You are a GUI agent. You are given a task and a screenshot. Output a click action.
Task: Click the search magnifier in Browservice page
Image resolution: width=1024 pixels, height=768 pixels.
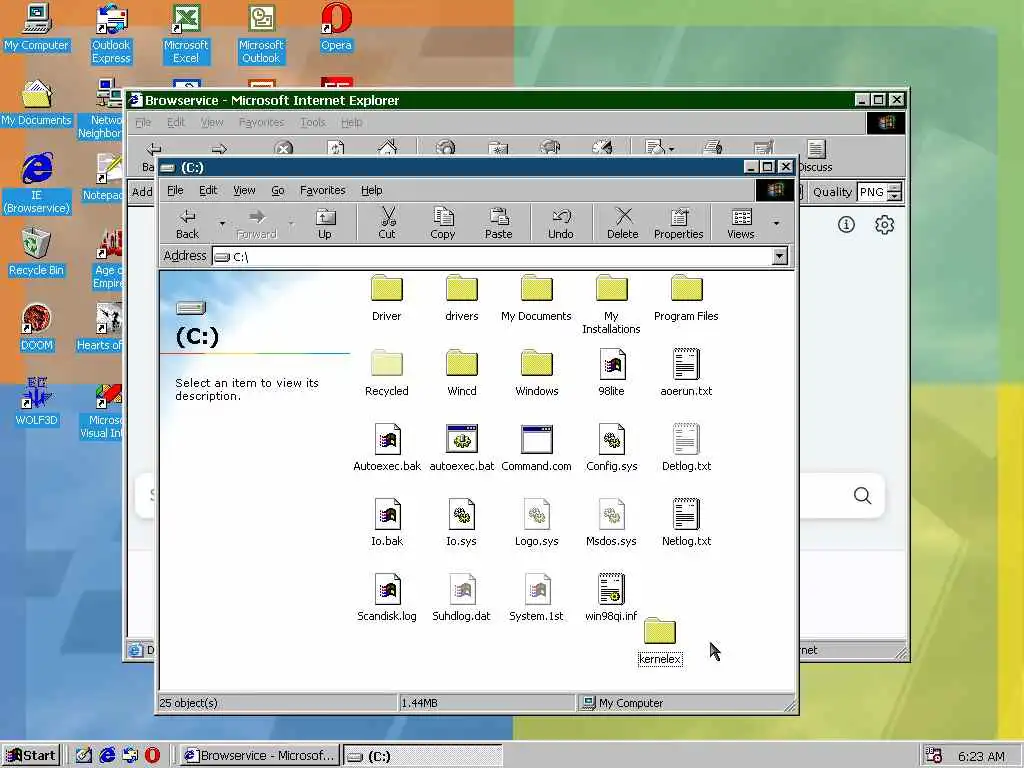pyautogui.click(x=863, y=496)
